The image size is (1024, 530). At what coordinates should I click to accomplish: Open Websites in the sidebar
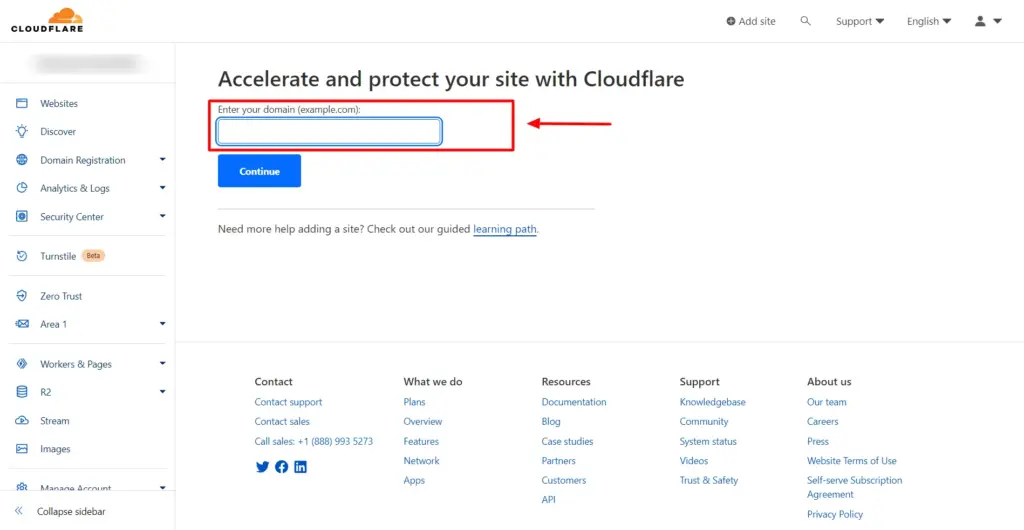(59, 103)
